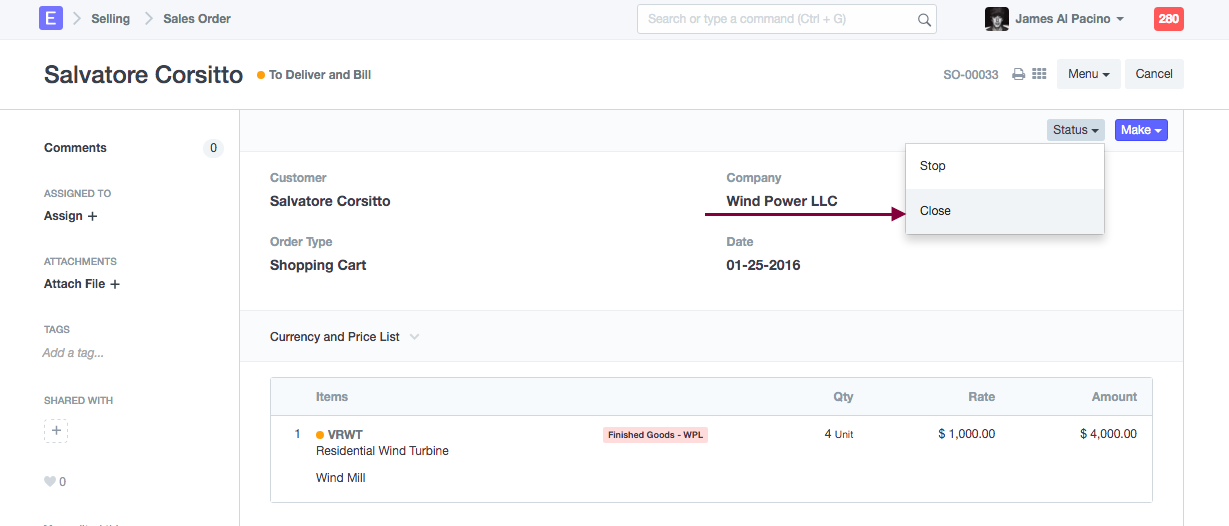Click the ERPNext home logo icon

coord(51,18)
